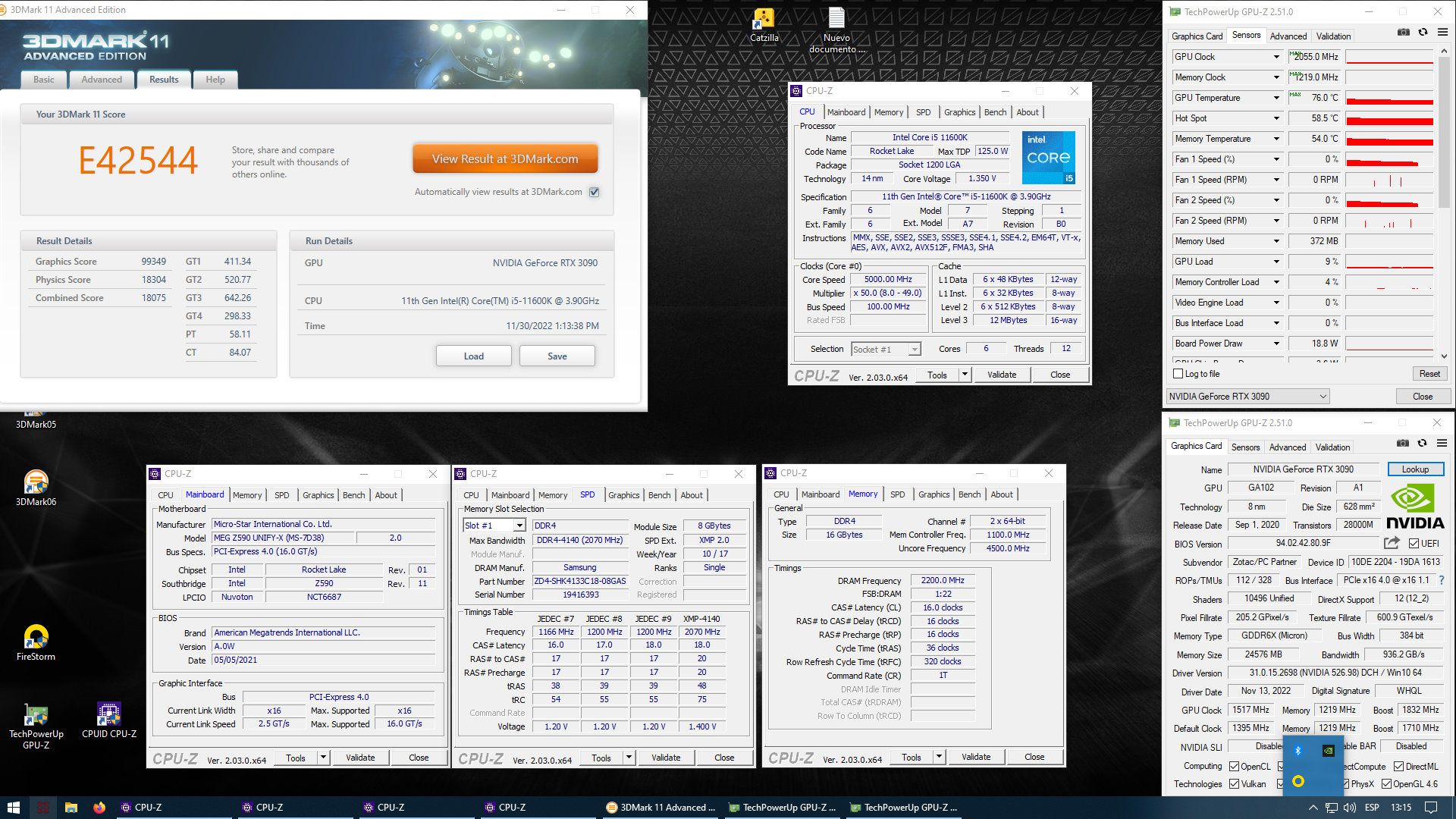Select the TechPowerUp GPU-Z desktop shortcut
This screenshot has width=1456, height=819.
(x=36, y=726)
